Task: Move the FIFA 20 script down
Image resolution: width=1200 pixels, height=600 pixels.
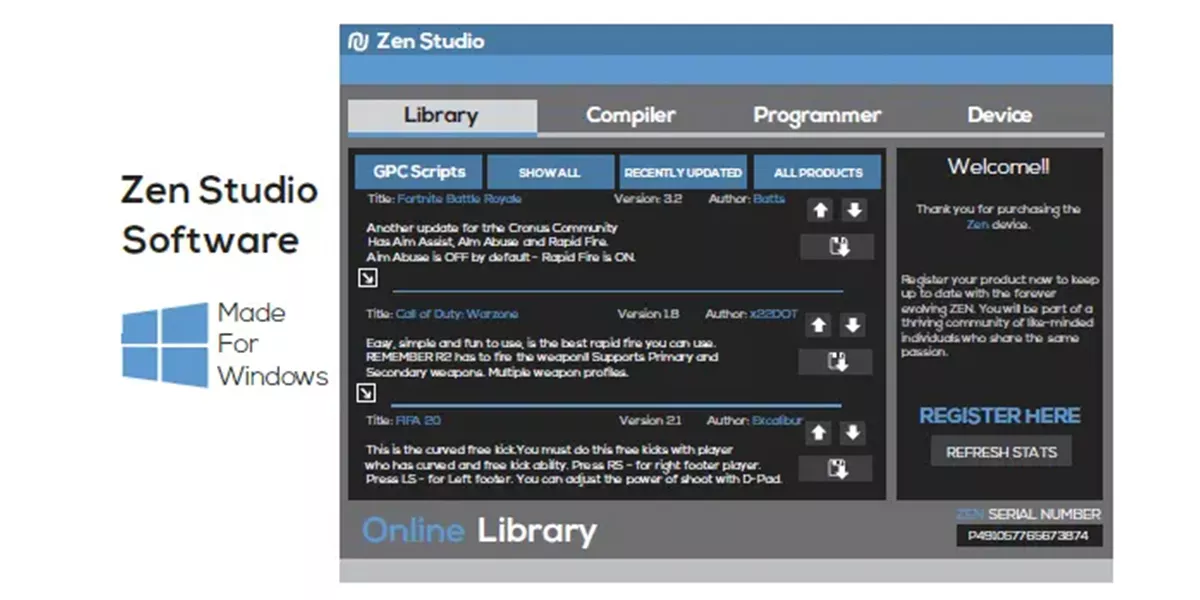Action: click(x=852, y=433)
